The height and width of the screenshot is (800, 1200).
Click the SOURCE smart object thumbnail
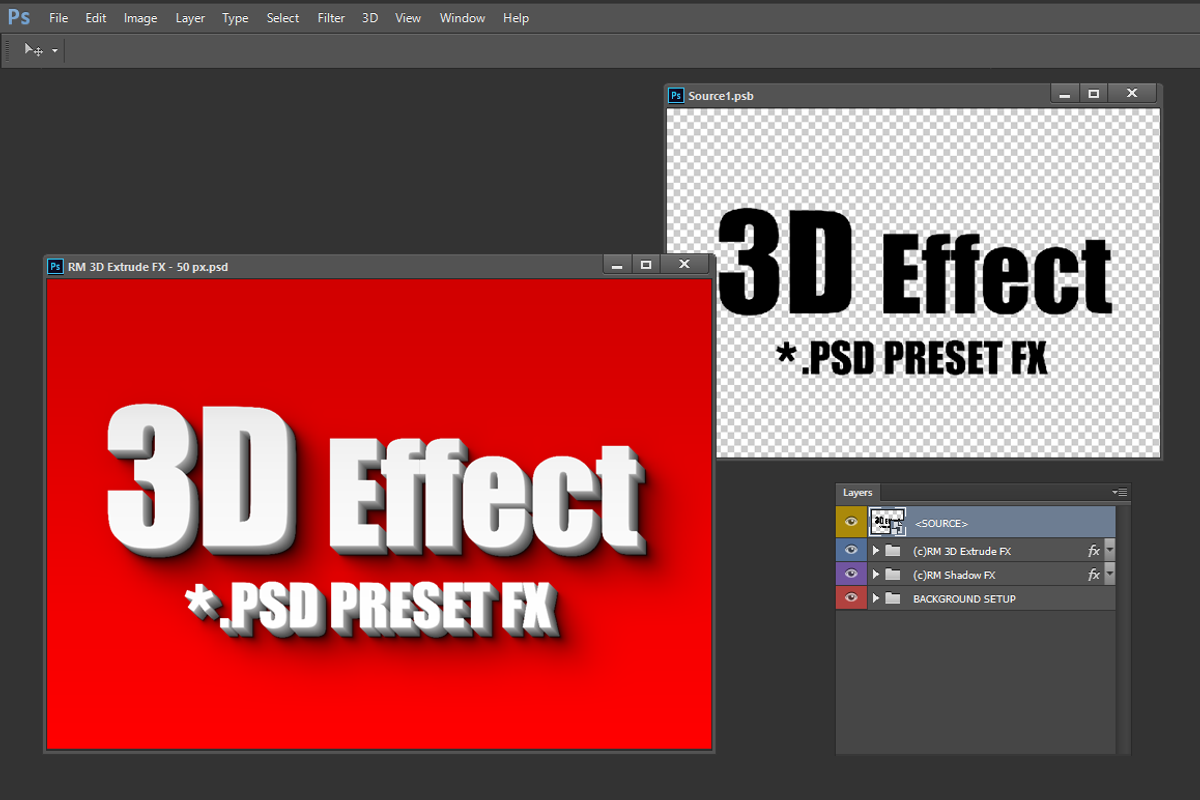click(x=887, y=522)
